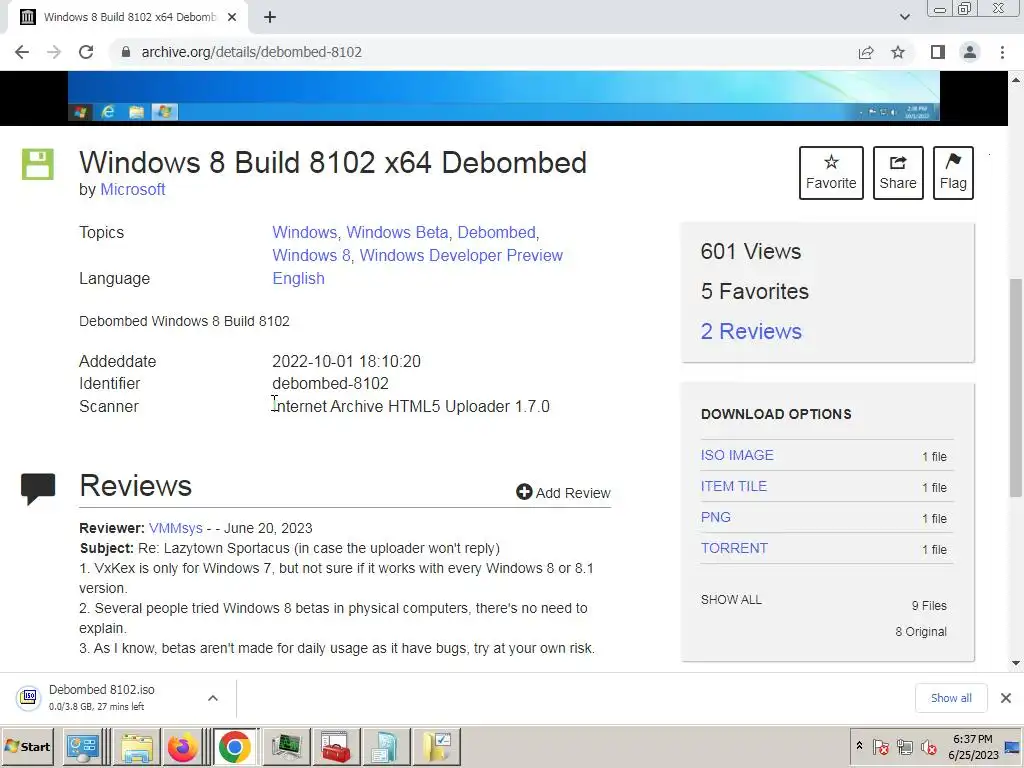
Task: Close the downloads bar
Action: tap(1006, 698)
